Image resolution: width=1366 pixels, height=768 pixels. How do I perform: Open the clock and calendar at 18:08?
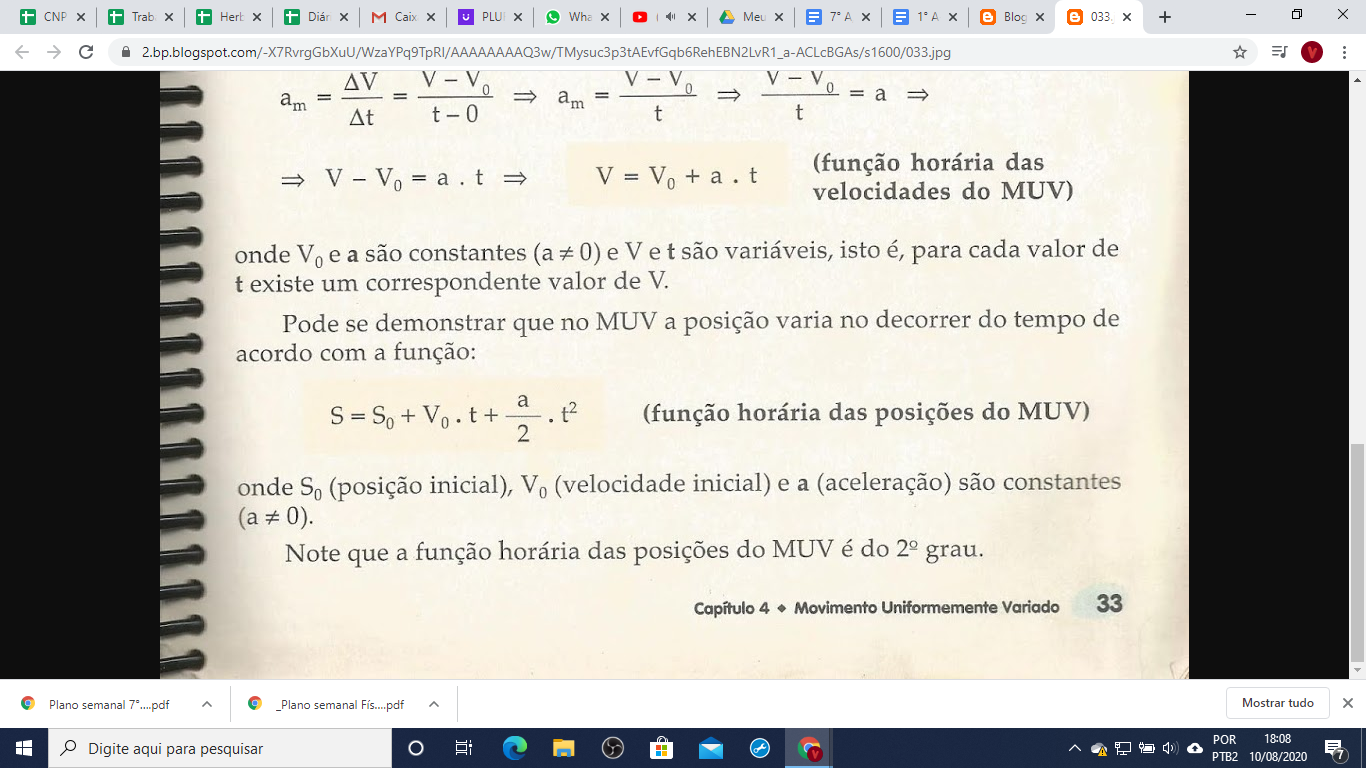click(1278, 748)
